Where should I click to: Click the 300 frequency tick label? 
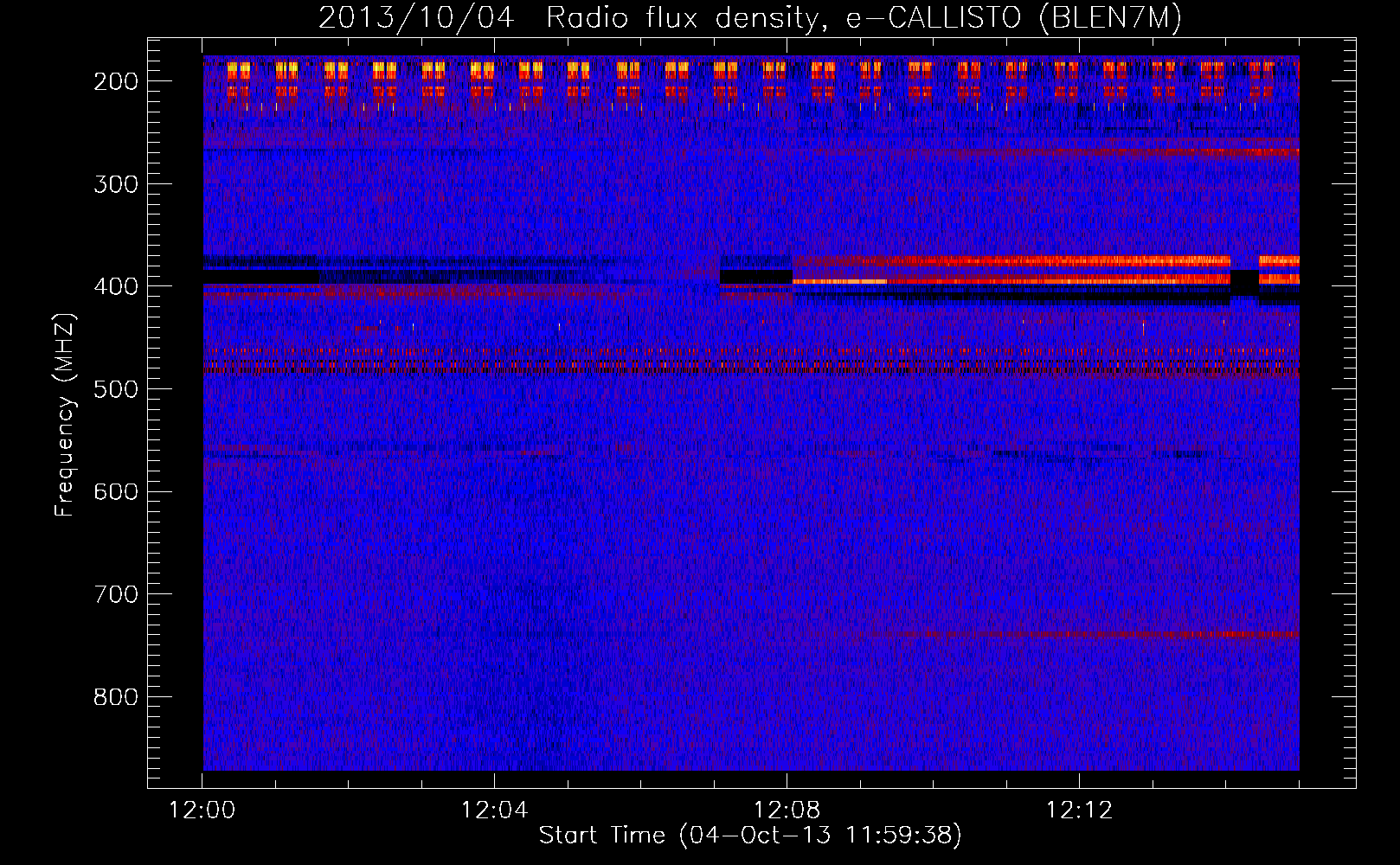[115, 183]
